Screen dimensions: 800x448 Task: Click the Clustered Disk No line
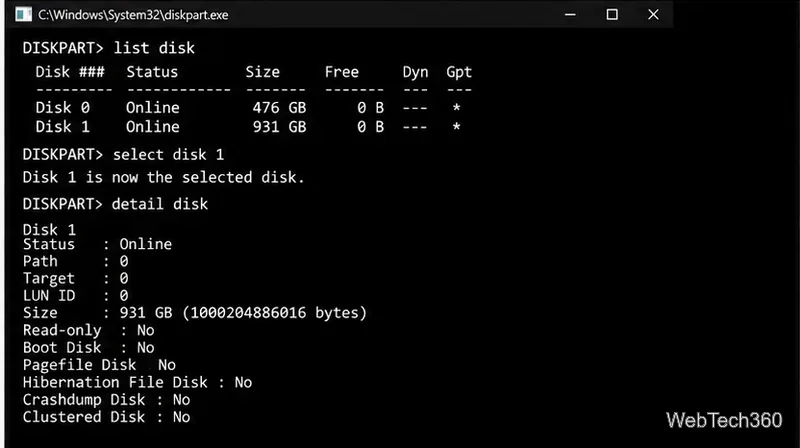(107, 417)
